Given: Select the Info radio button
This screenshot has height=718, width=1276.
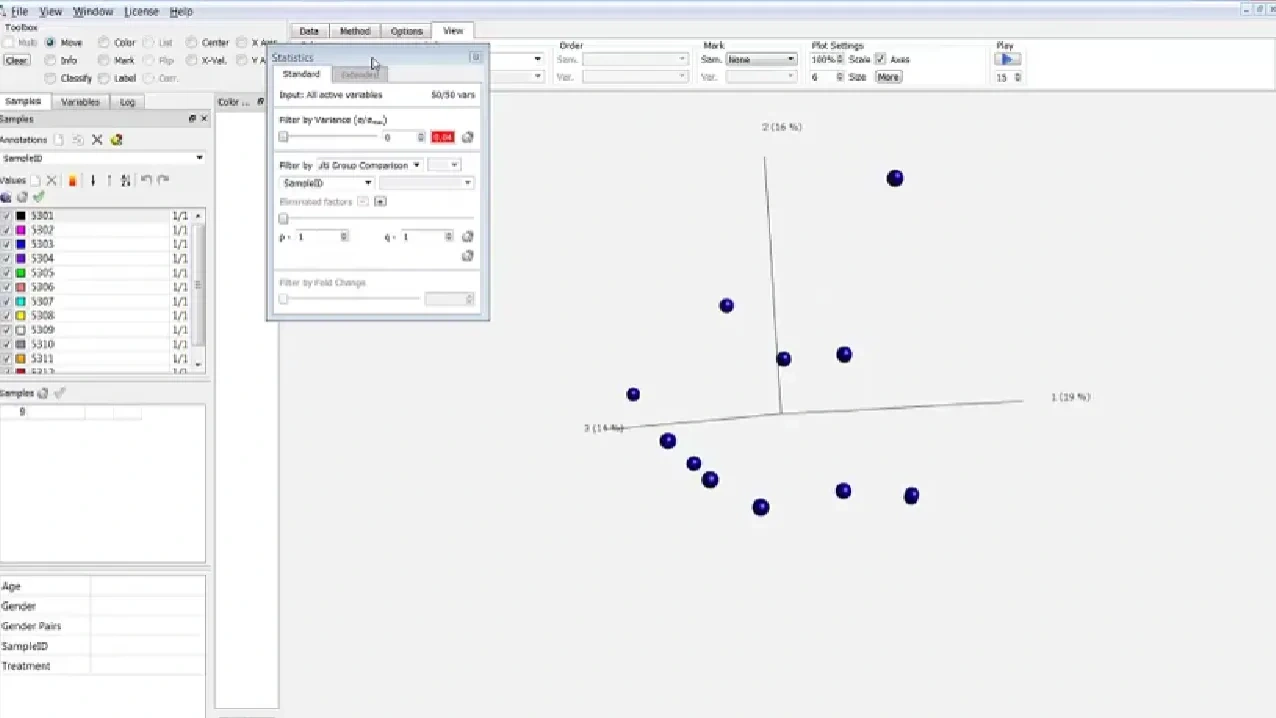Looking at the screenshot, I should pyautogui.click(x=51, y=61).
